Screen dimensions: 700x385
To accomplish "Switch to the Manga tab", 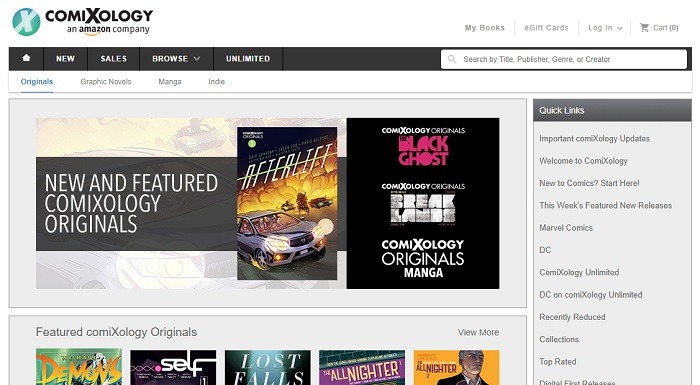I will click(170, 82).
